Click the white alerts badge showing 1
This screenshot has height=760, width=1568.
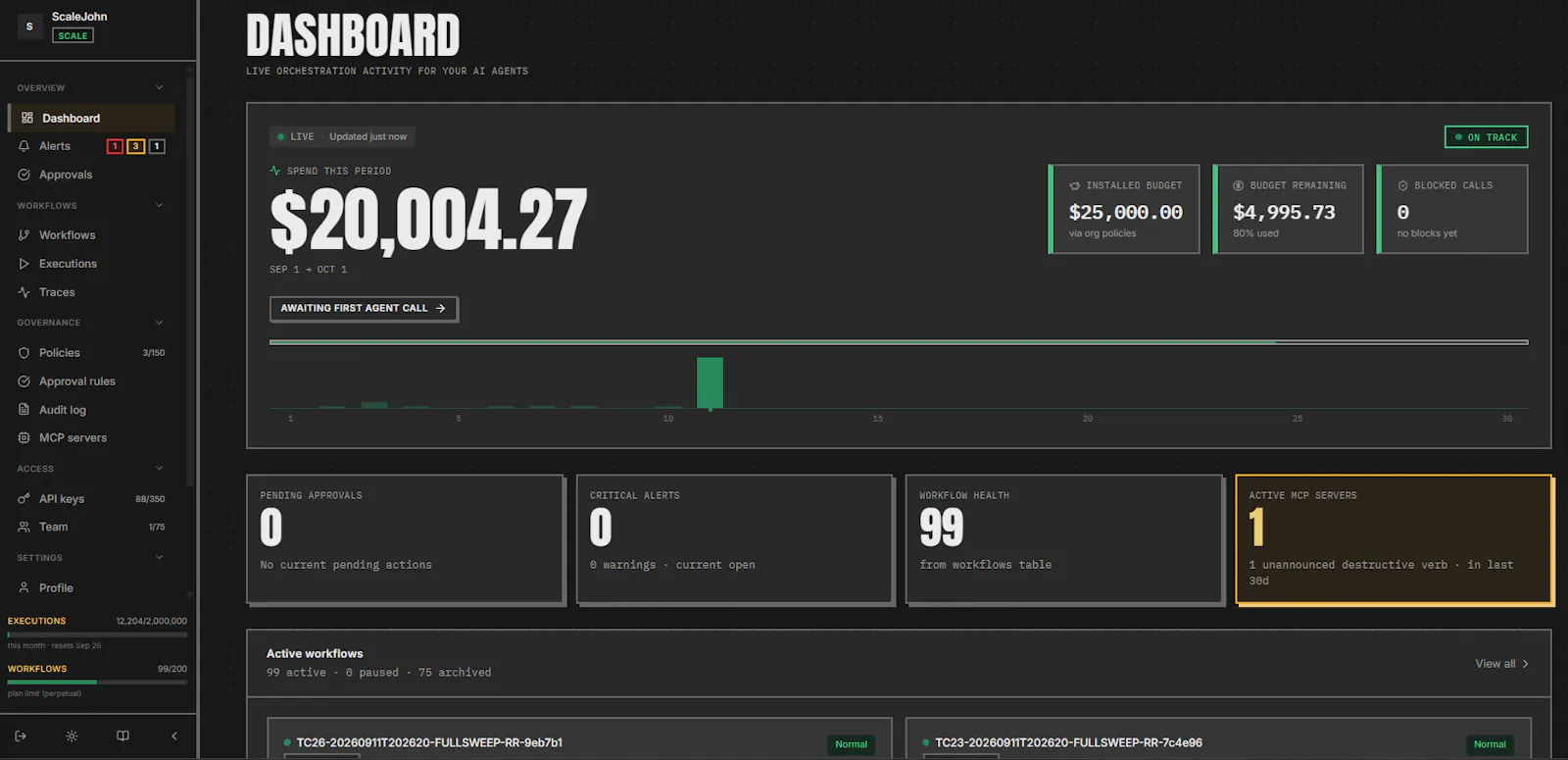tap(157, 146)
